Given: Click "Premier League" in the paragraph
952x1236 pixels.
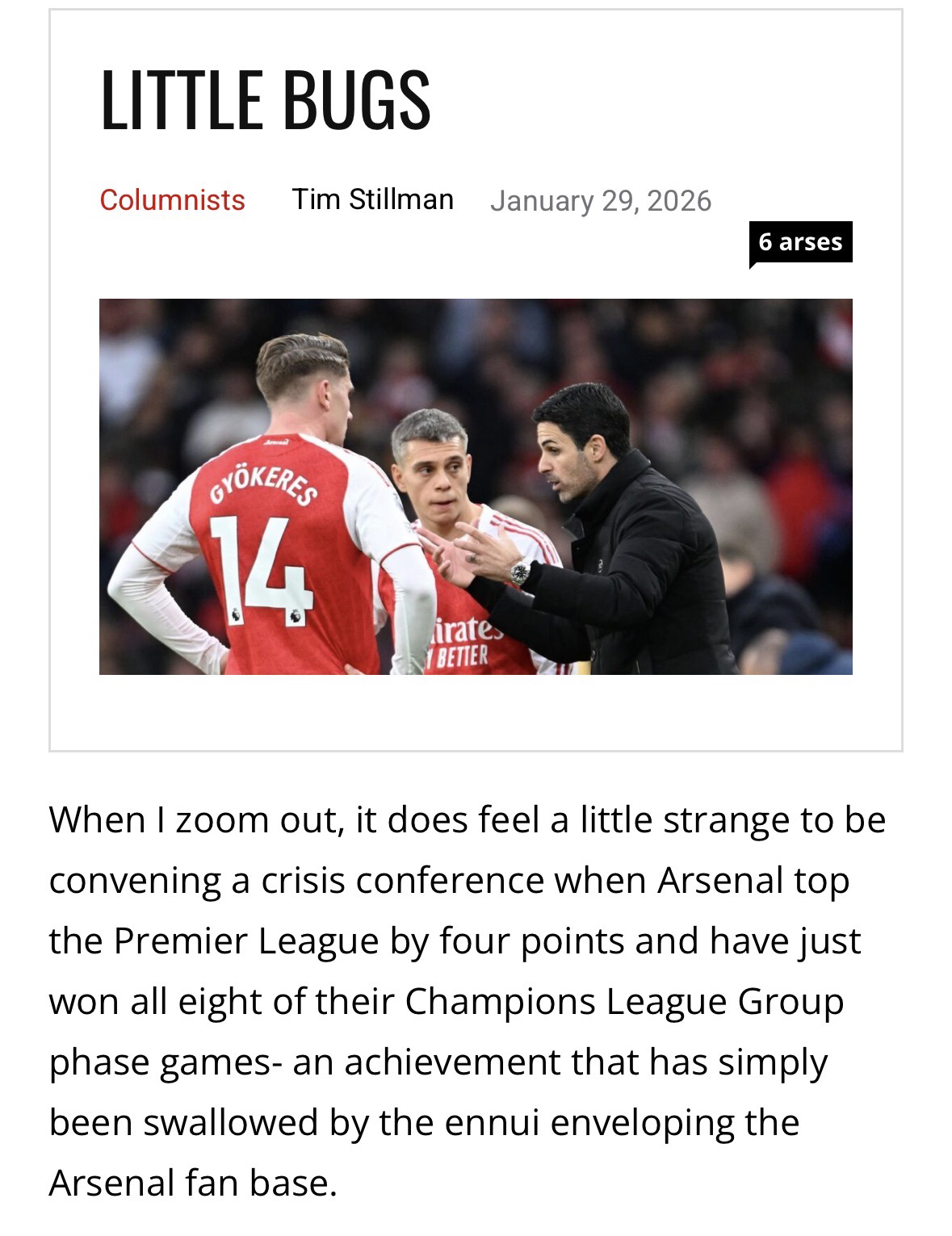Looking at the screenshot, I should tap(246, 941).
